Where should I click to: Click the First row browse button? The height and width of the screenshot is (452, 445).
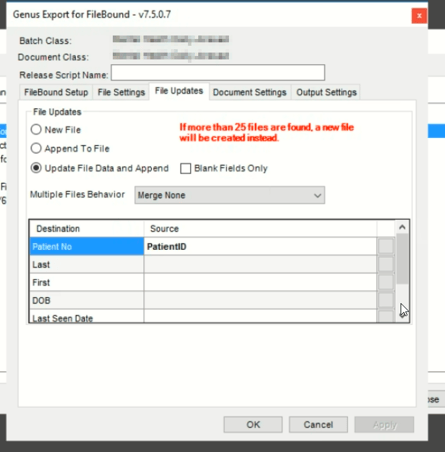(386, 283)
